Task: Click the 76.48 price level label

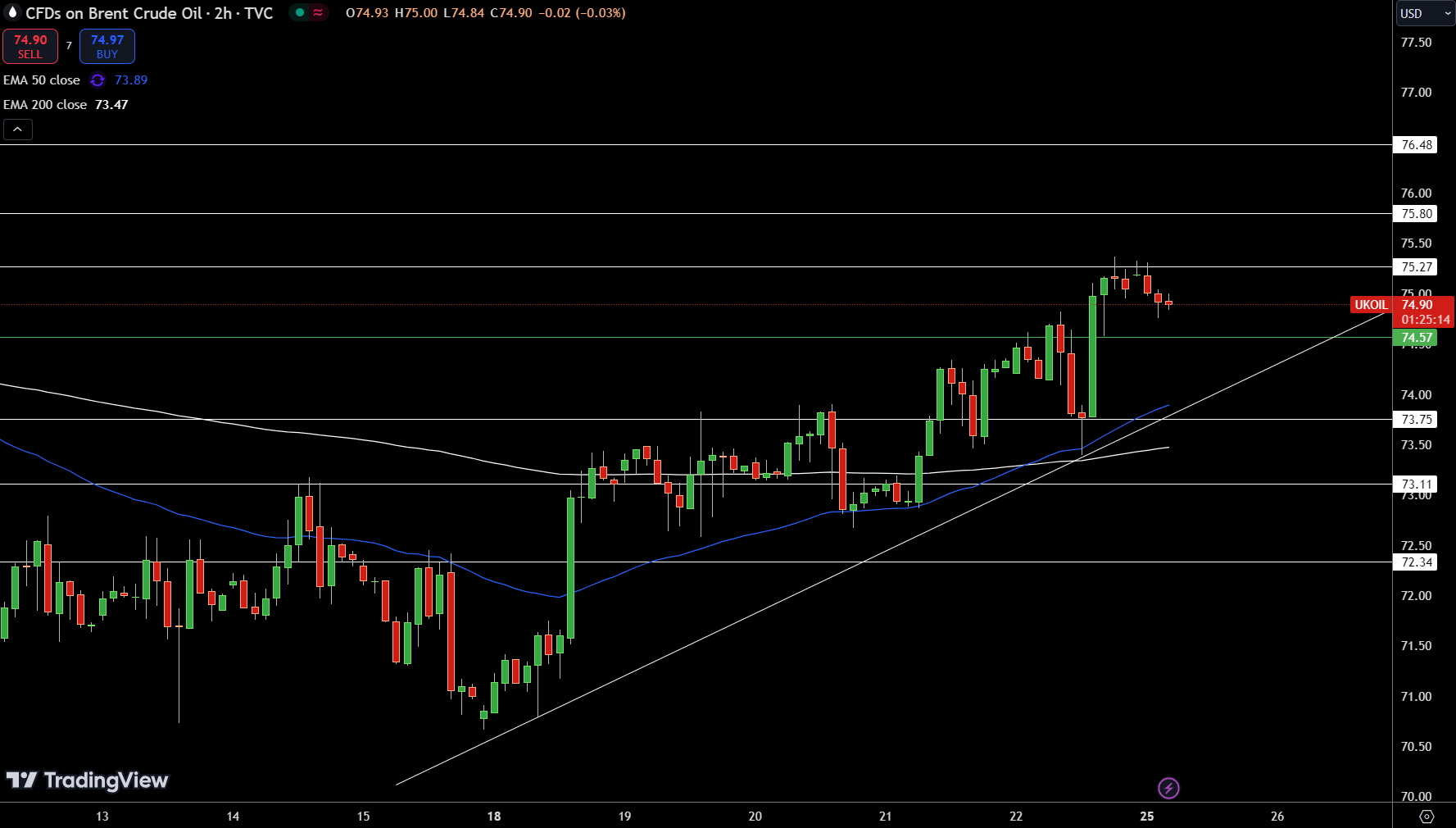Action: click(1415, 145)
